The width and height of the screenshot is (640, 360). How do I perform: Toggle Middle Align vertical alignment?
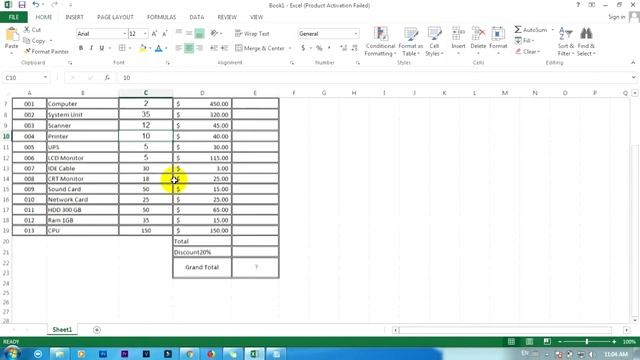[189, 33]
